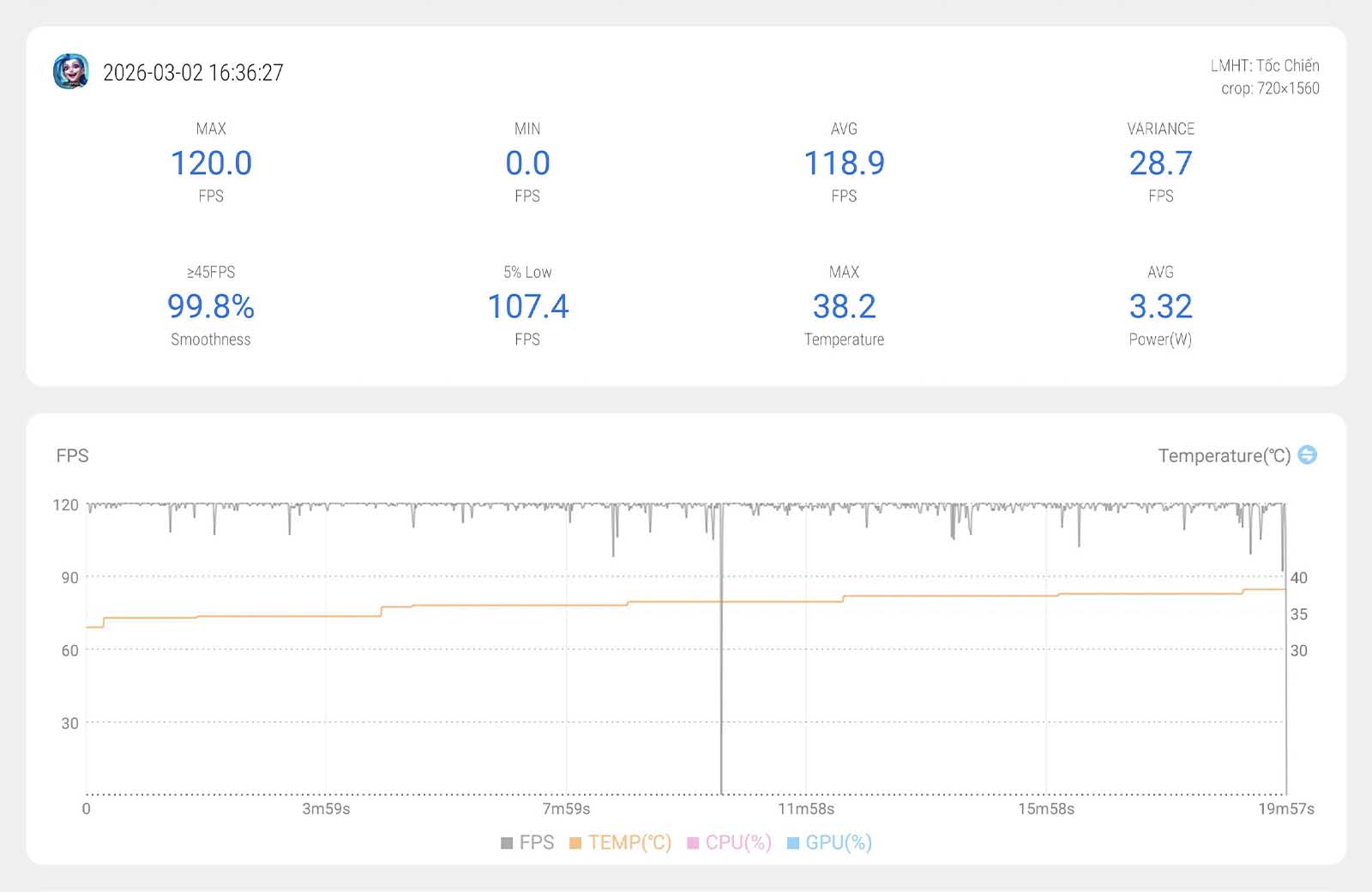Click the 38.2 max Temperature value
This screenshot has width=1372, height=892.
click(844, 307)
